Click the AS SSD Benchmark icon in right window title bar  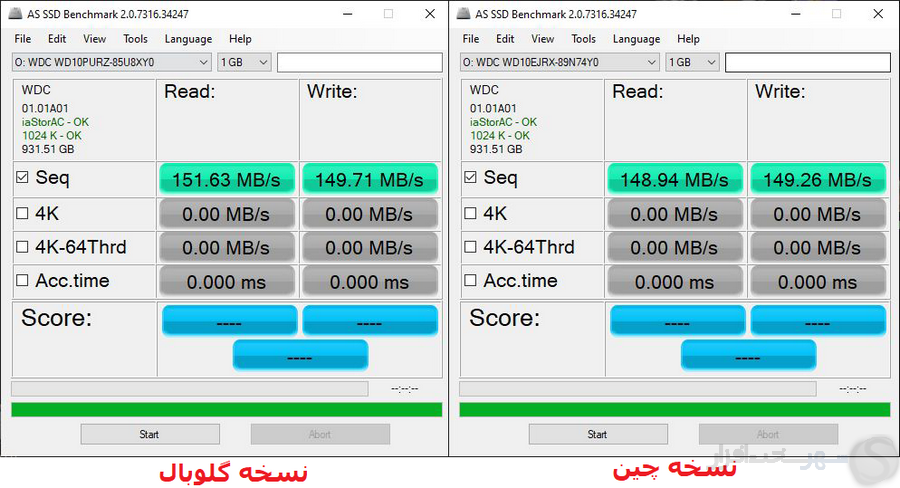463,14
